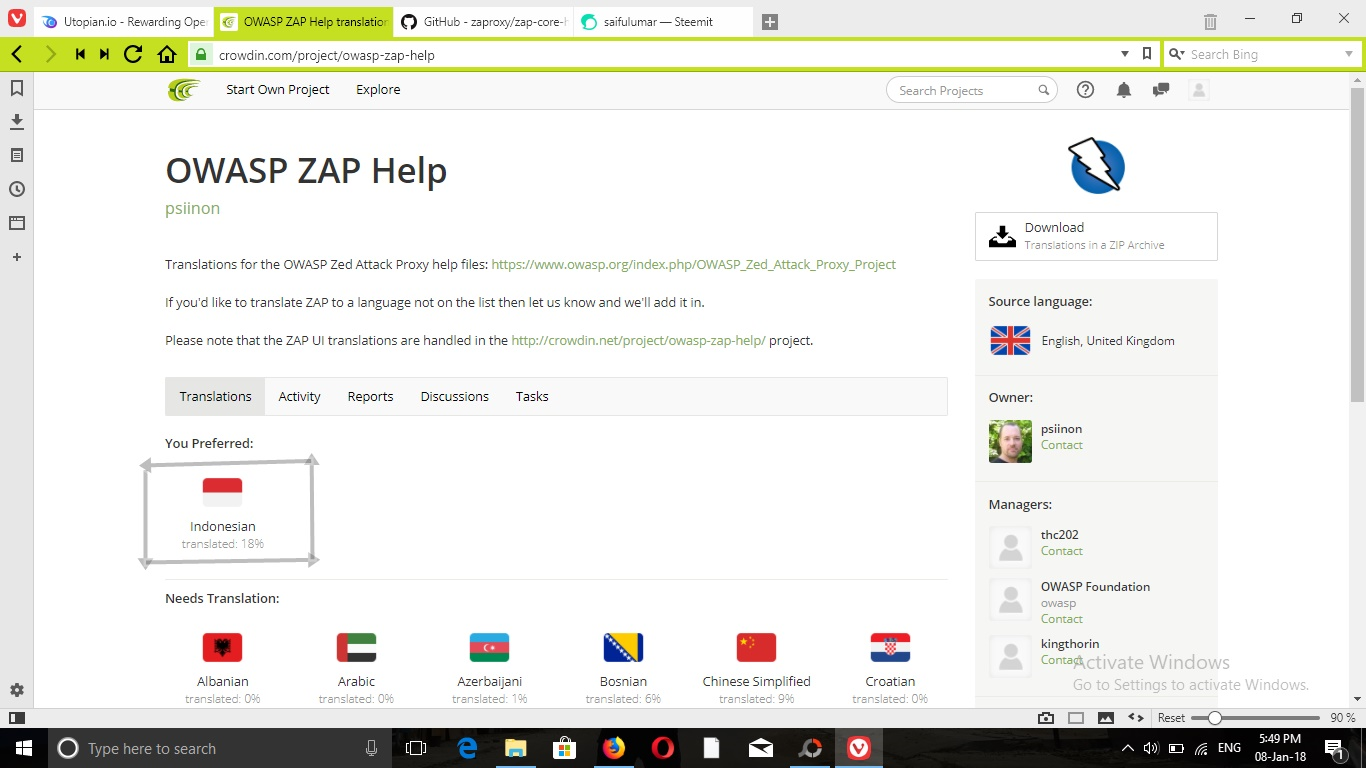Open the Reports tab
This screenshot has height=768, width=1366.
click(370, 397)
